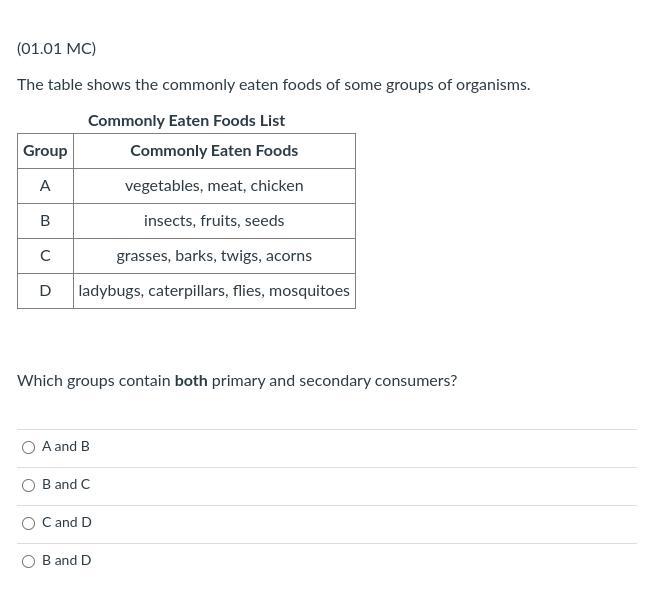
Task: Choose the B and C radio button
Action: (28, 485)
